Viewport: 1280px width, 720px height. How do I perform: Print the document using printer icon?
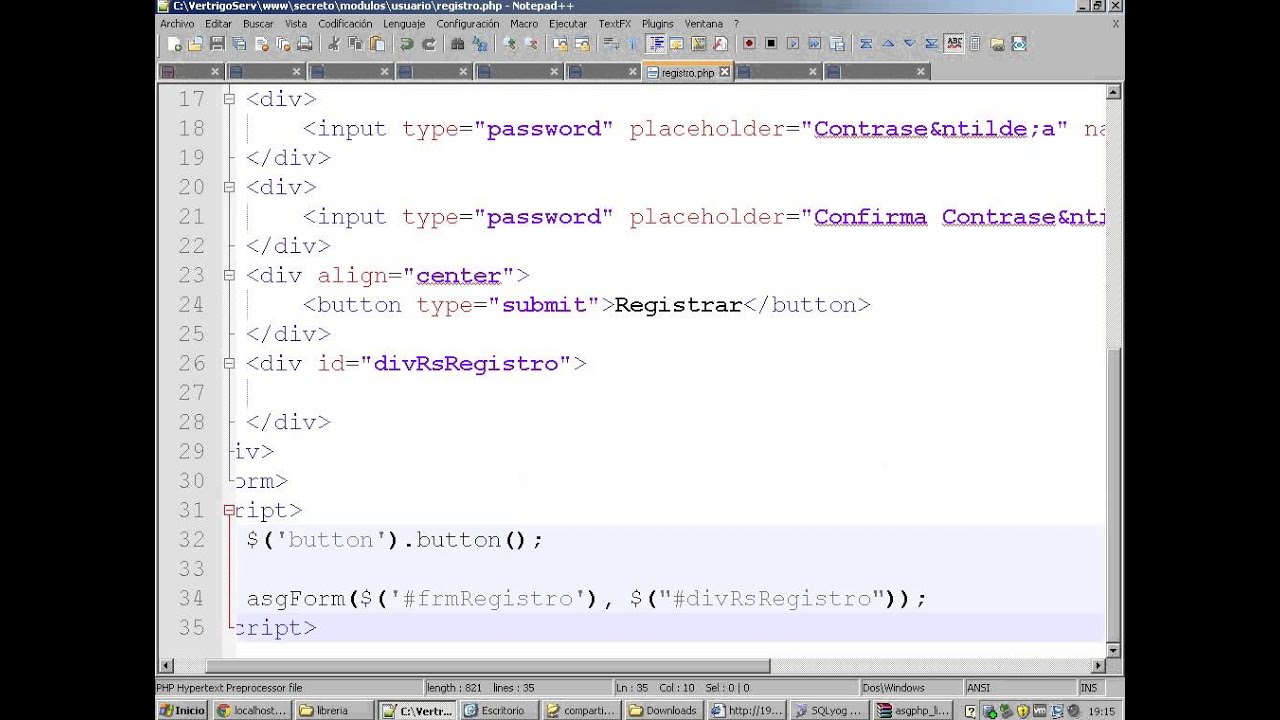click(x=305, y=44)
